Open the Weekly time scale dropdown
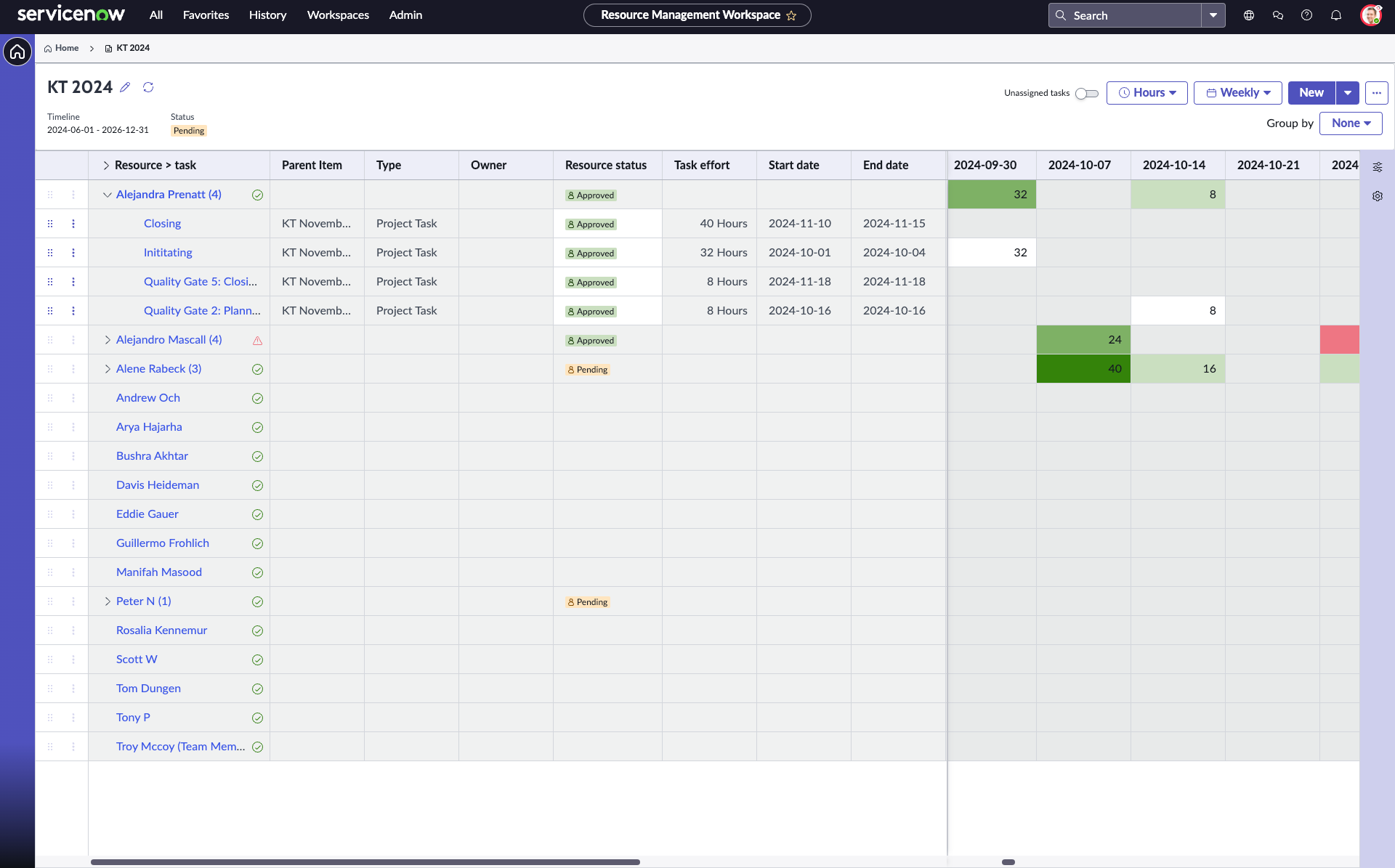 pos(1238,93)
